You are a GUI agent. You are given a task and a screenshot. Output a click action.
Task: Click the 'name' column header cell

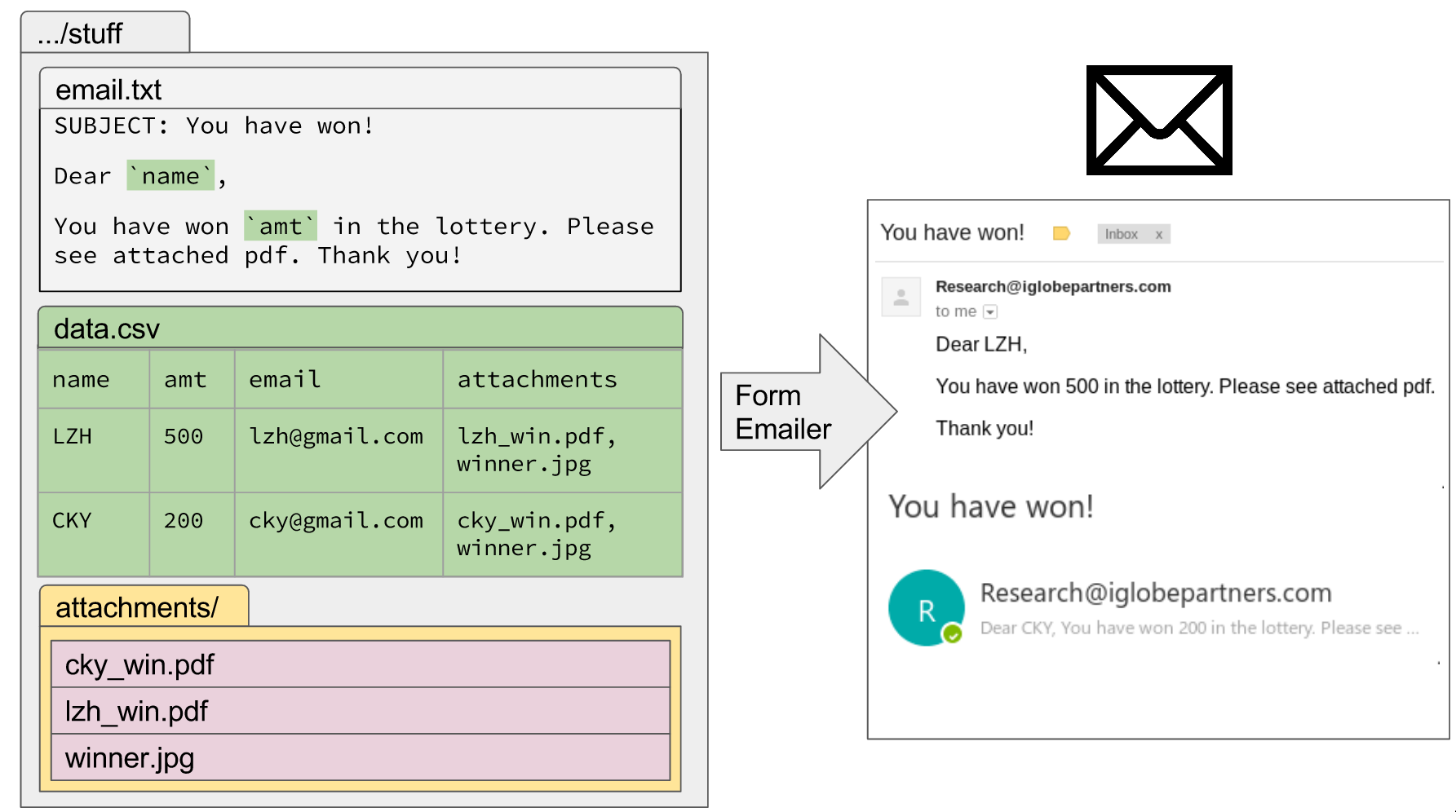[x=94, y=379]
